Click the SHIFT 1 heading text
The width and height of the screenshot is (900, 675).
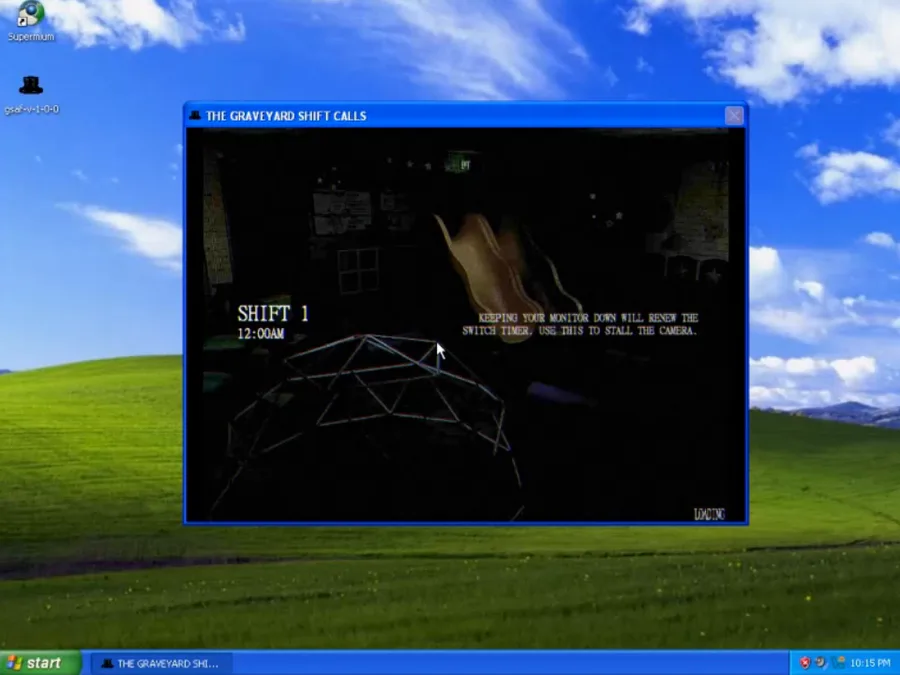pyautogui.click(x=273, y=313)
